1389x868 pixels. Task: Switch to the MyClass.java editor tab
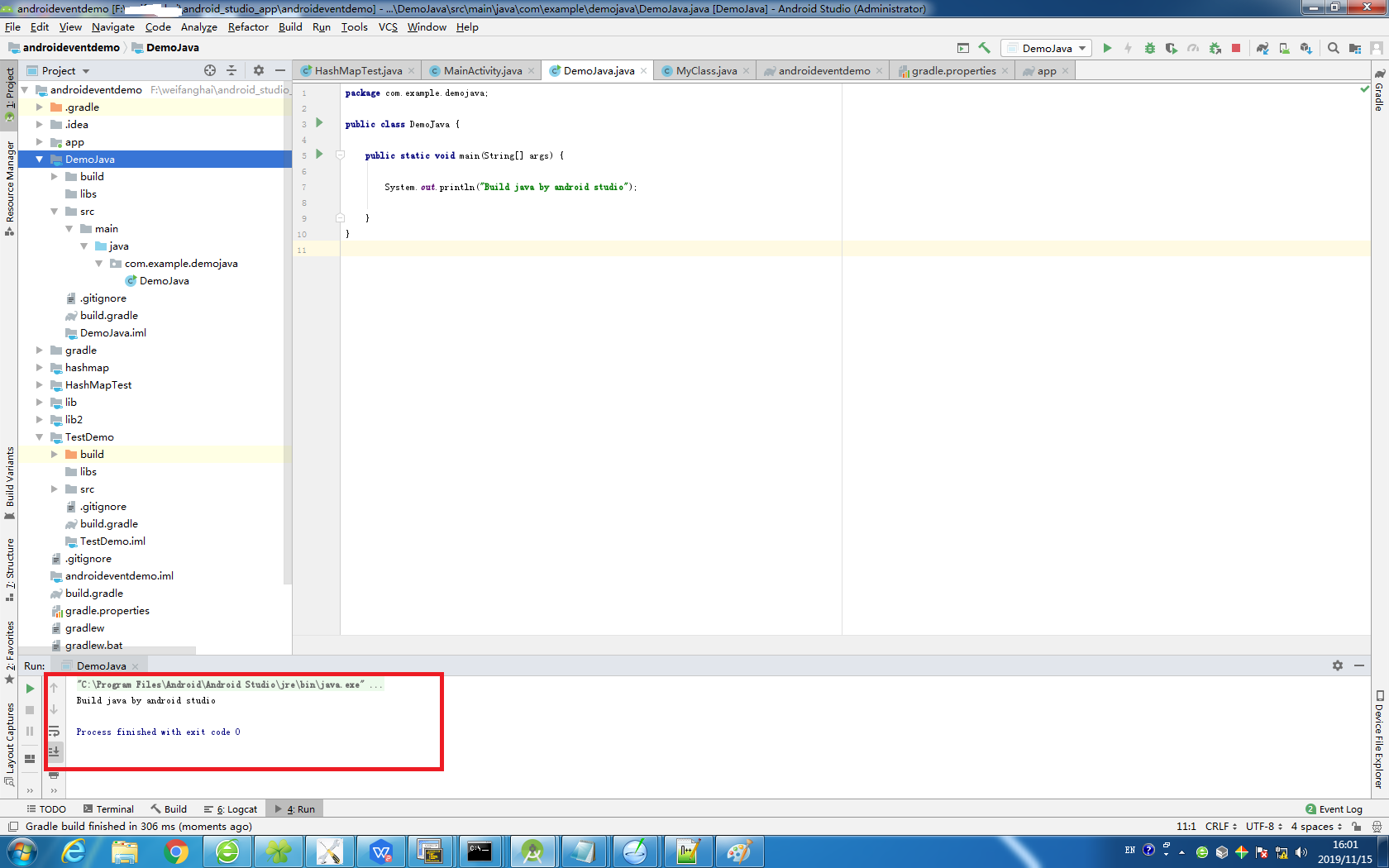(705, 70)
